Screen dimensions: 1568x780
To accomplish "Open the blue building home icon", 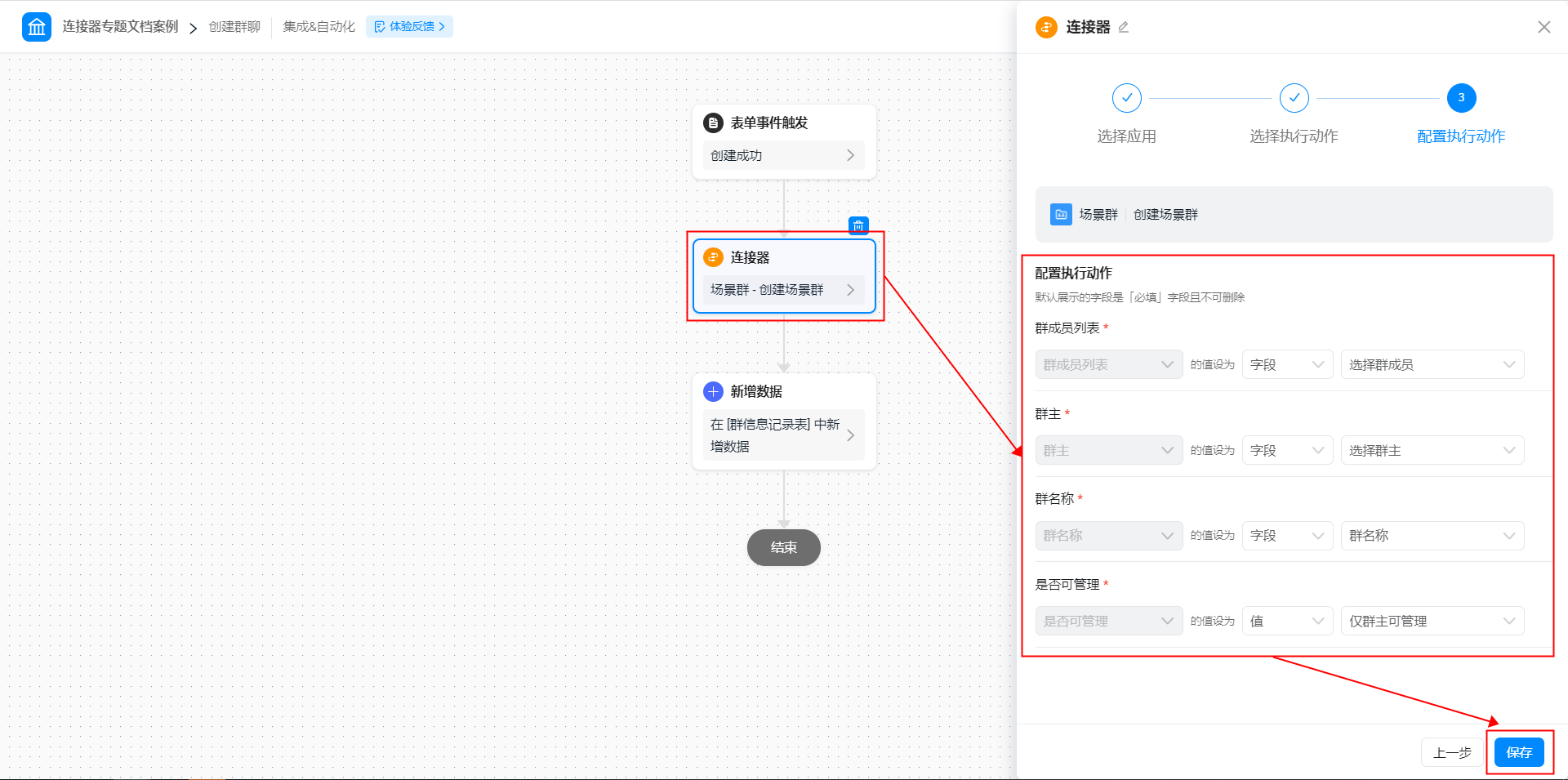I will (37, 27).
